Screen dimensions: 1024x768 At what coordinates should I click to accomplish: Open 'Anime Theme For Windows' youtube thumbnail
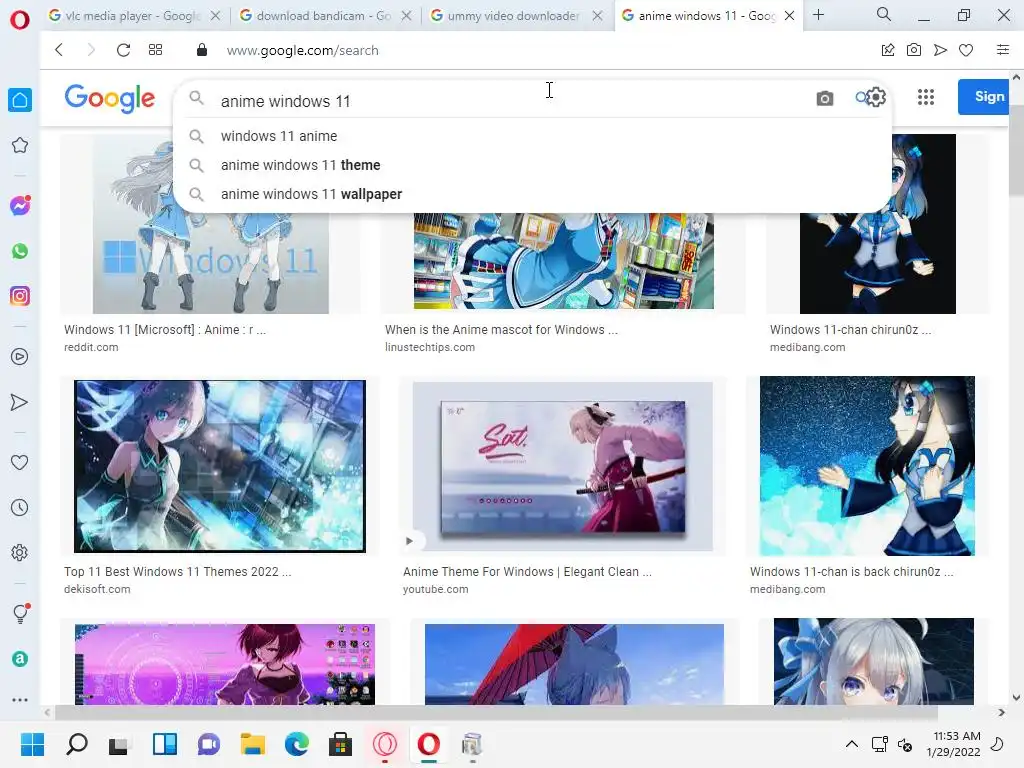(562, 466)
